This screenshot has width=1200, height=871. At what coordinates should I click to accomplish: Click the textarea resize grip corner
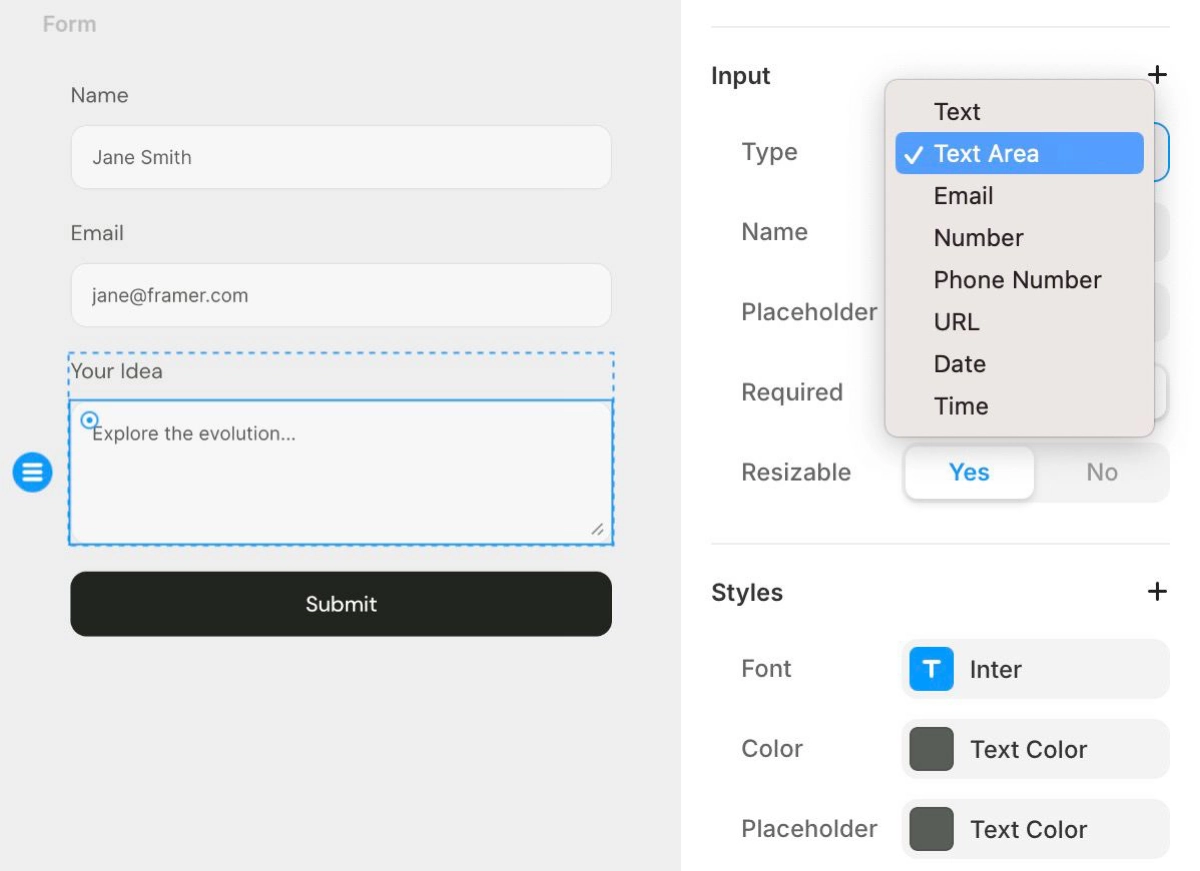597,529
